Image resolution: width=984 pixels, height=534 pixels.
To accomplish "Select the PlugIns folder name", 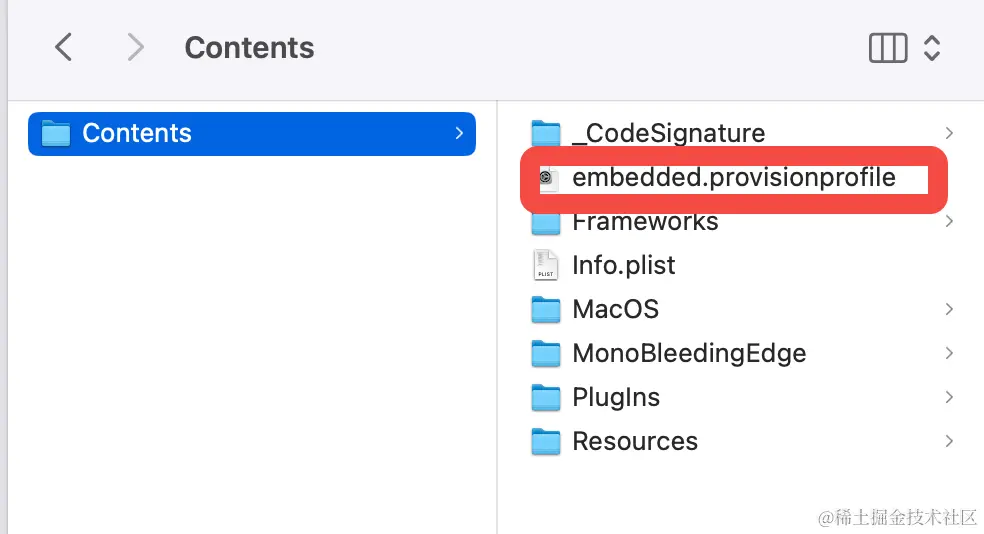I will pyautogui.click(x=616, y=398).
